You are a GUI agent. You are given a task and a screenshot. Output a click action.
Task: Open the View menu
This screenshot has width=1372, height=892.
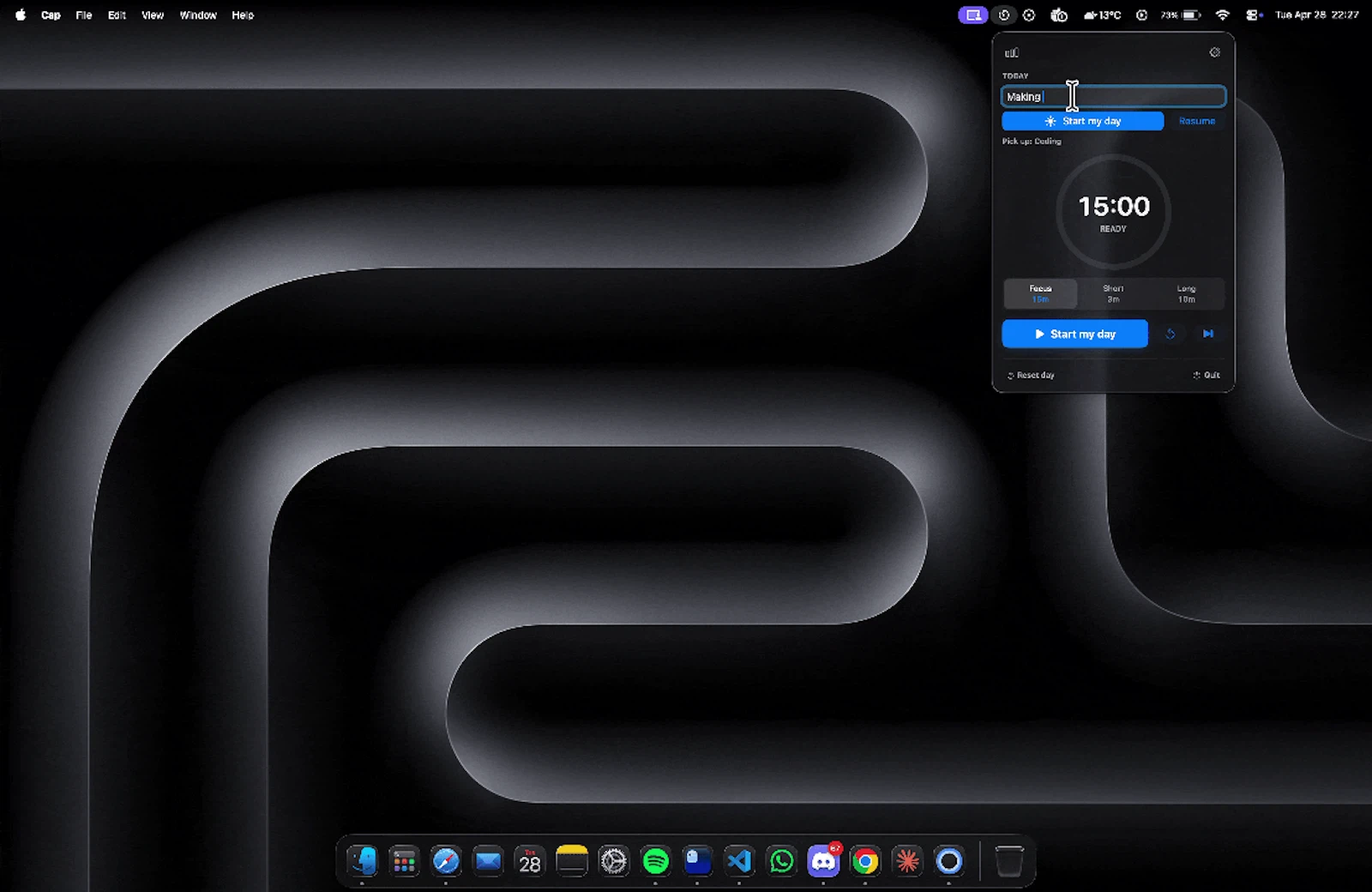coord(153,15)
